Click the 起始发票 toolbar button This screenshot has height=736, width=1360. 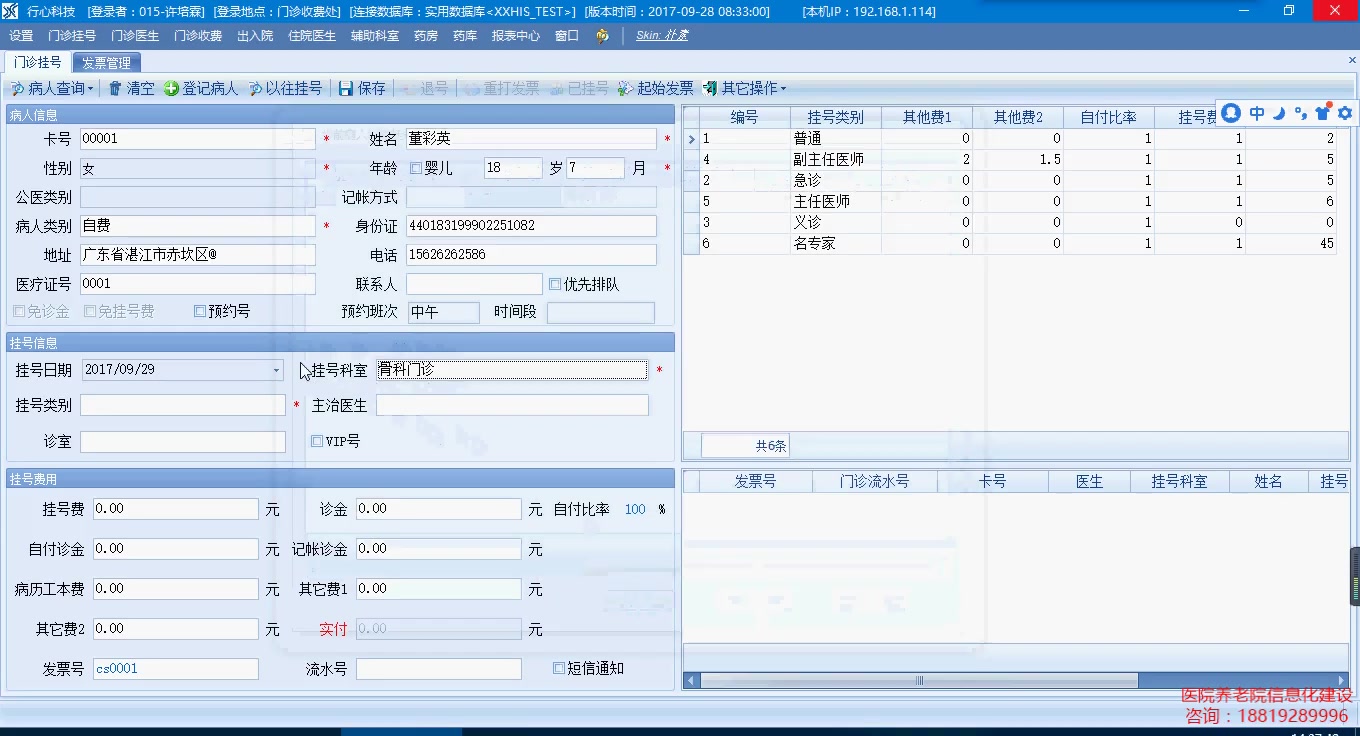pos(656,88)
